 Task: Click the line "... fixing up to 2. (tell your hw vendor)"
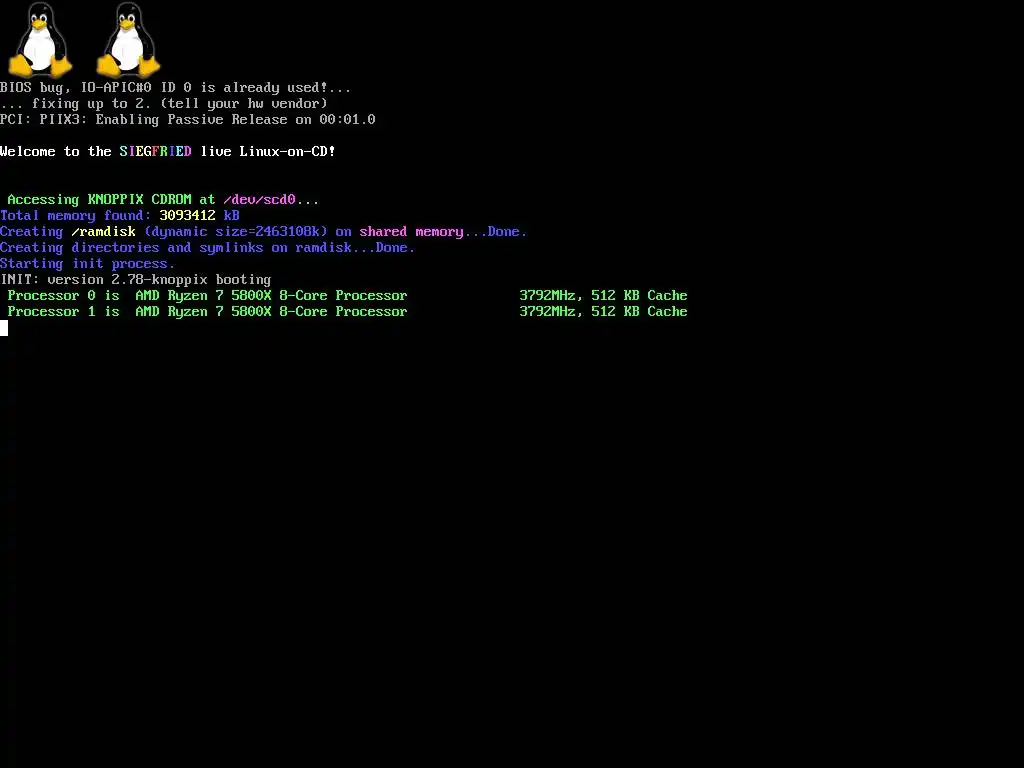(164, 103)
